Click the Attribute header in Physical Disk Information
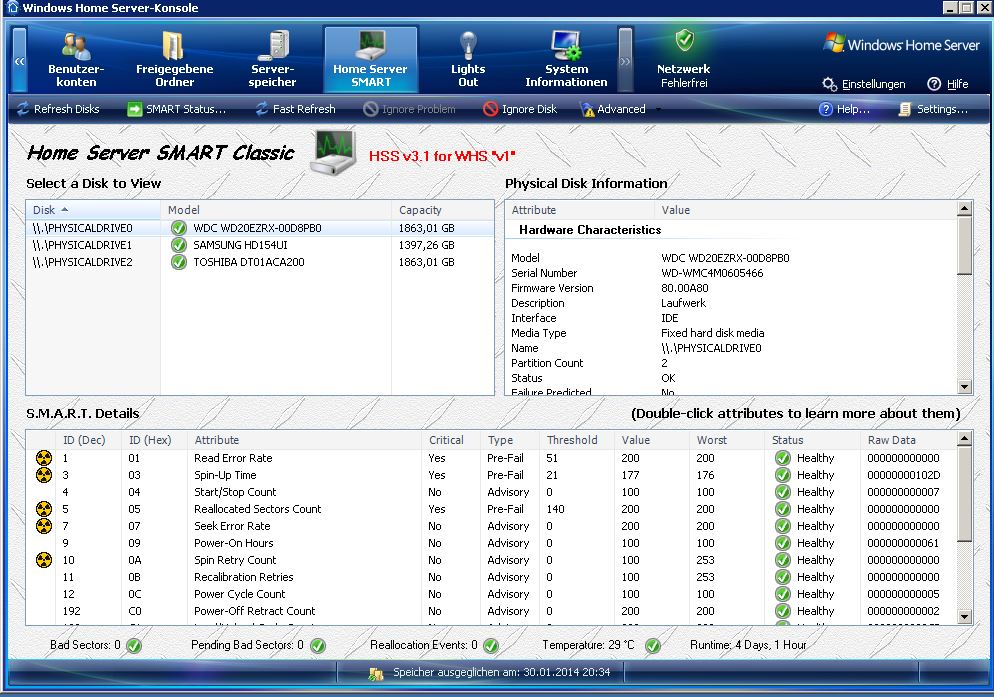The image size is (994, 697). pyautogui.click(x=580, y=210)
